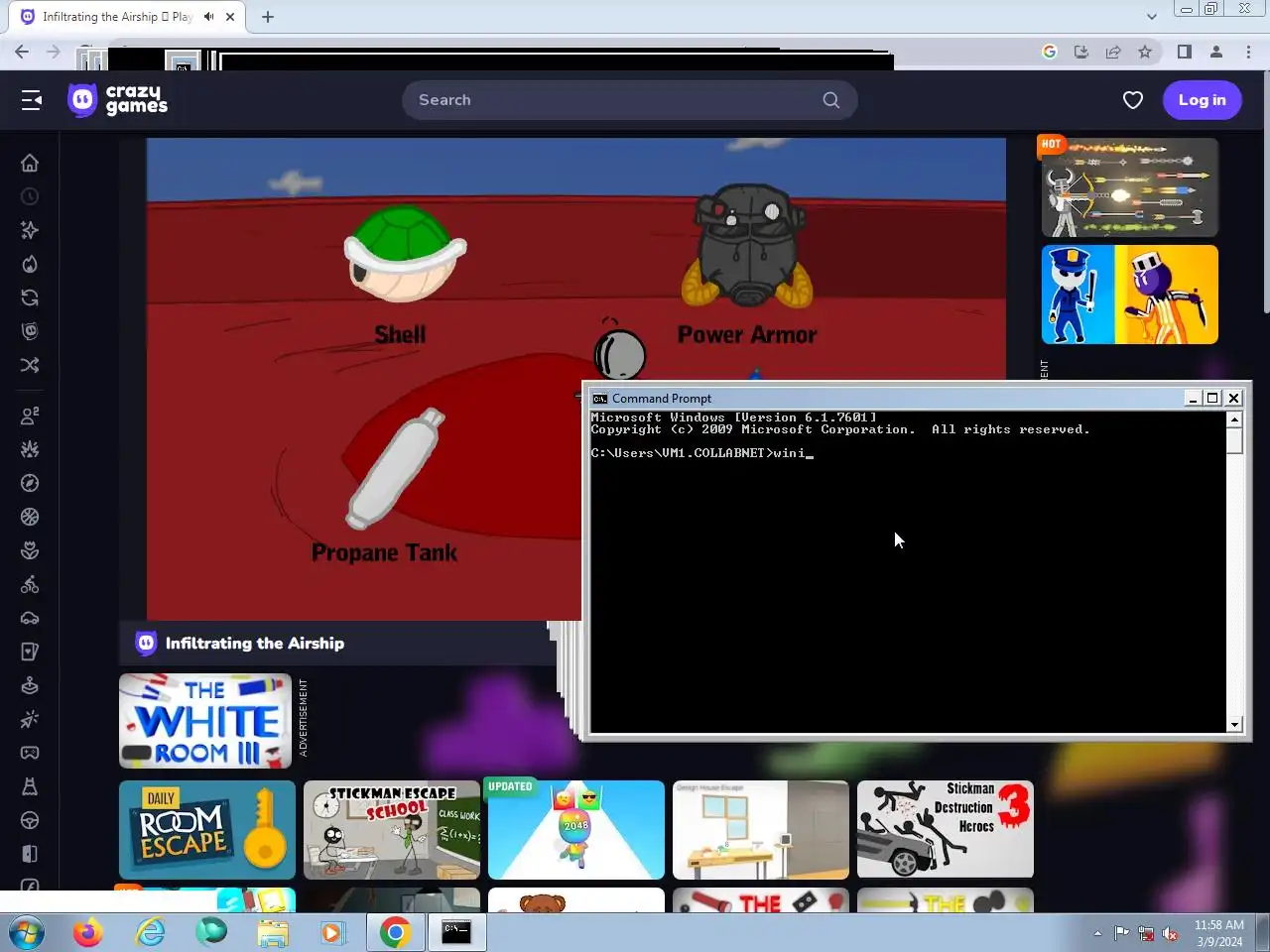Open Controller gamepad category icon
The width and height of the screenshot is (1270, 952).
point(30,753)
